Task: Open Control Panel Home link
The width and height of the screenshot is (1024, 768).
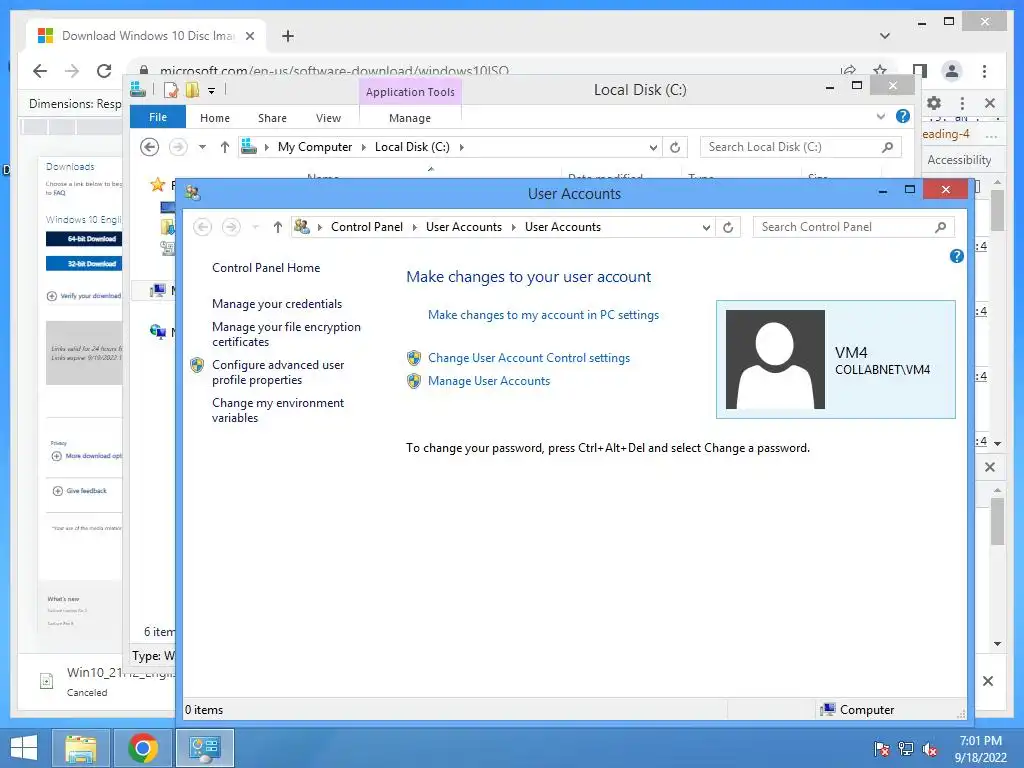Action: click(266, 268)
